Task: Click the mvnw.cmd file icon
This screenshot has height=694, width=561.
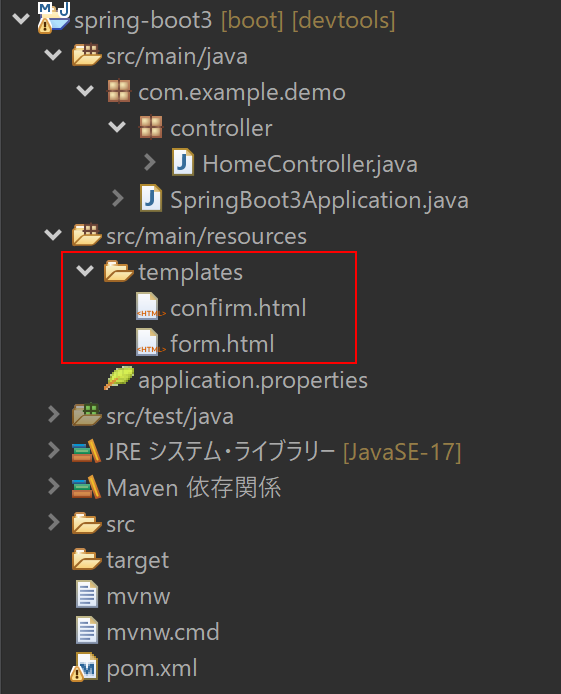Action: tap(87, 630)
